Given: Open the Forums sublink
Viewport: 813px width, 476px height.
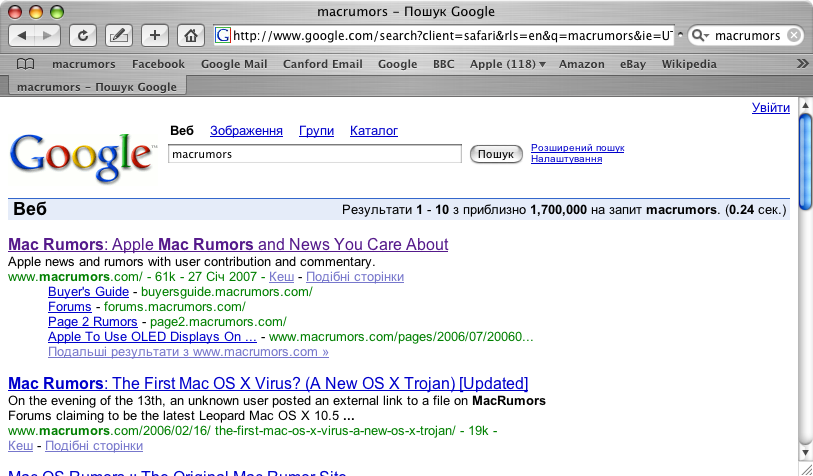Looking at the screenshot, I should tap(69, 306).
